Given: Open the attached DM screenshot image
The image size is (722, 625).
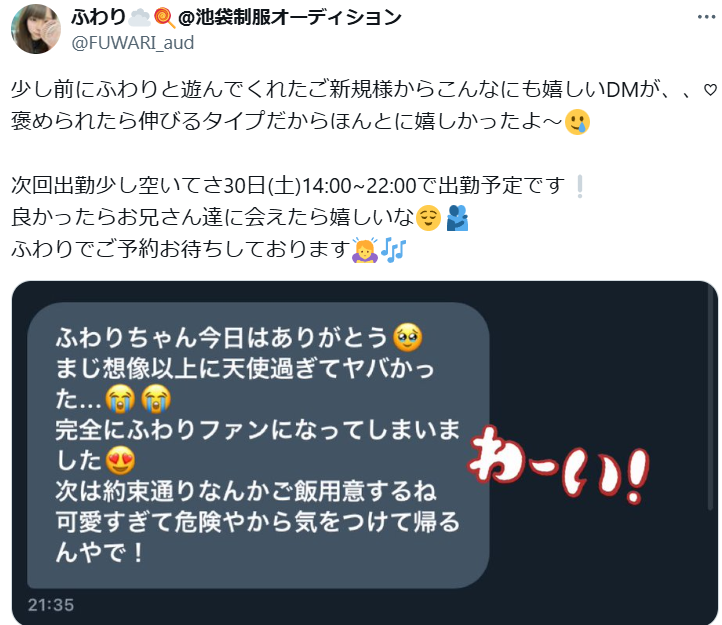Looking at the screenshot, I should tap(365, 453).
